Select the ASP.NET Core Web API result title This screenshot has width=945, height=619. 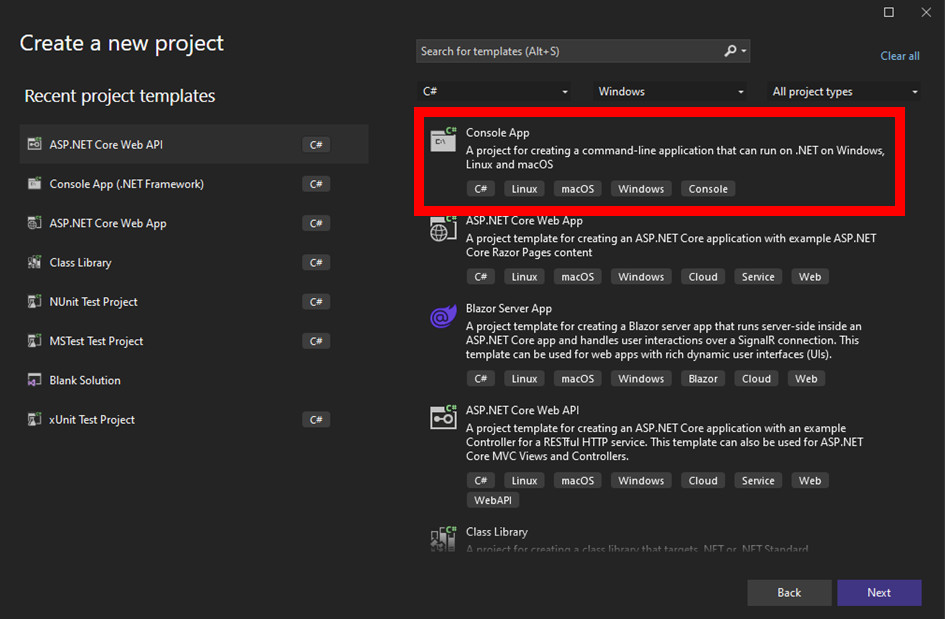coord(522,410)
